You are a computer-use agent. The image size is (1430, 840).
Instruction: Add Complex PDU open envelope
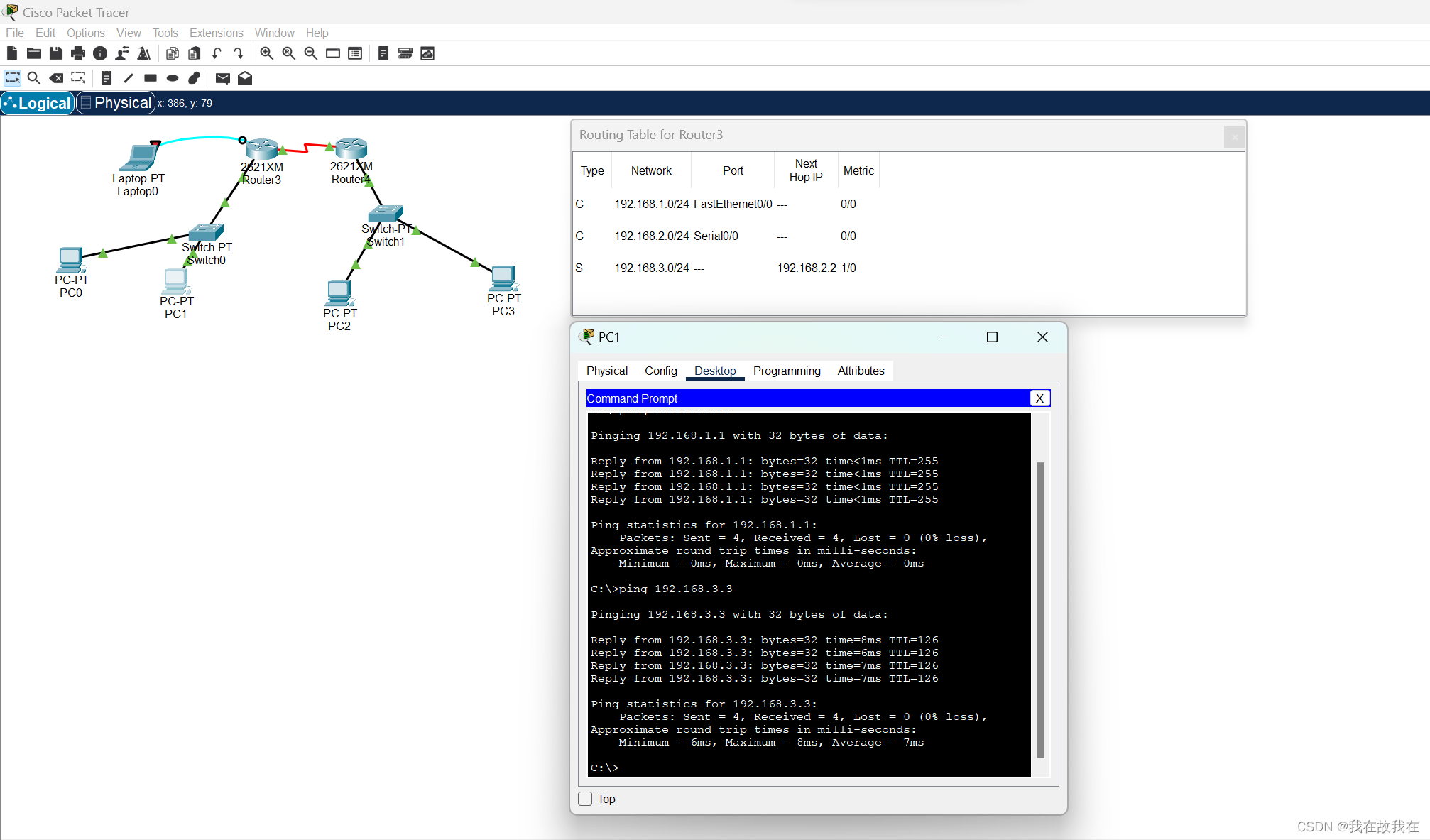pos(245,78)
